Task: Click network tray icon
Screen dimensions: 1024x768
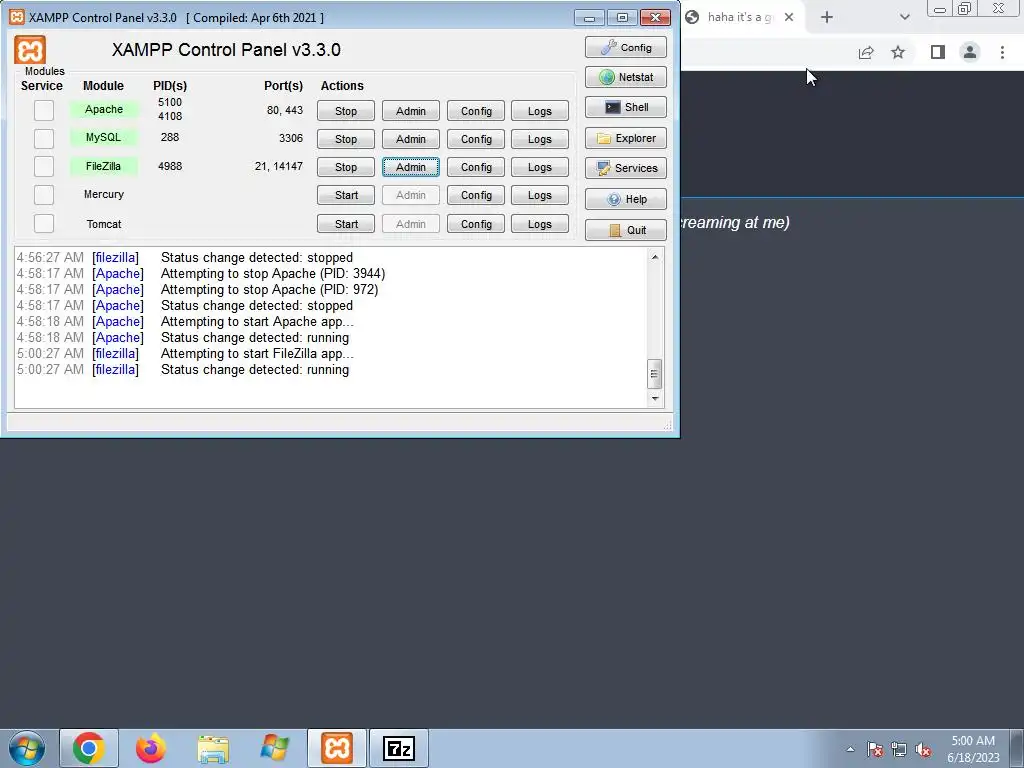Action: (x=899, y=749)
